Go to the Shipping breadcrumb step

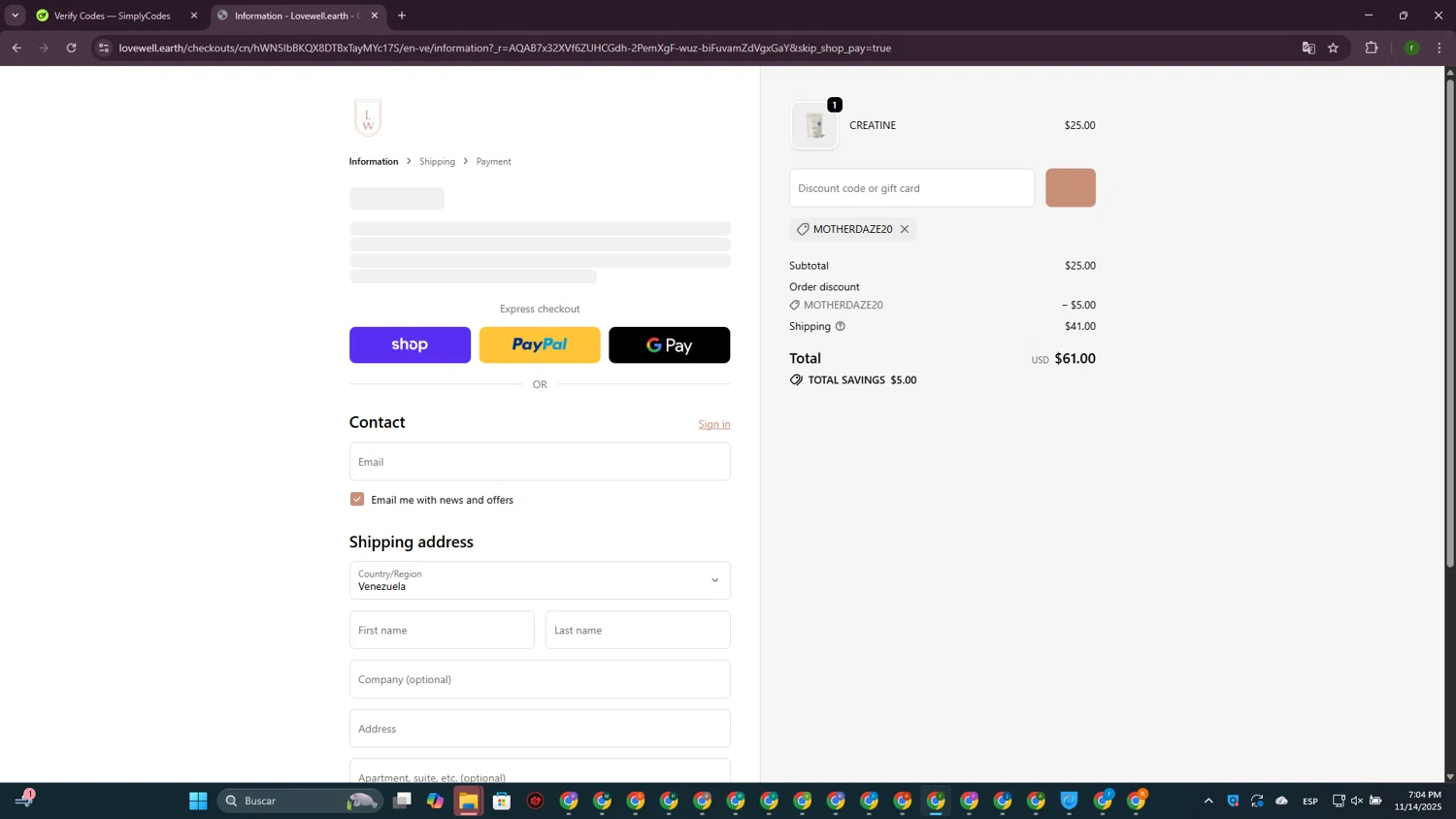[x=437, y=161]
